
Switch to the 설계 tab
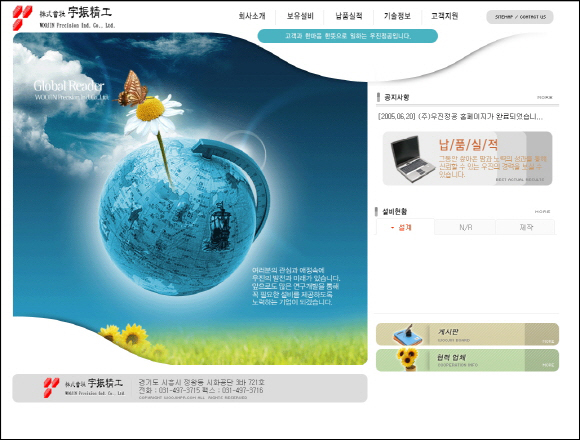point(405,227)
